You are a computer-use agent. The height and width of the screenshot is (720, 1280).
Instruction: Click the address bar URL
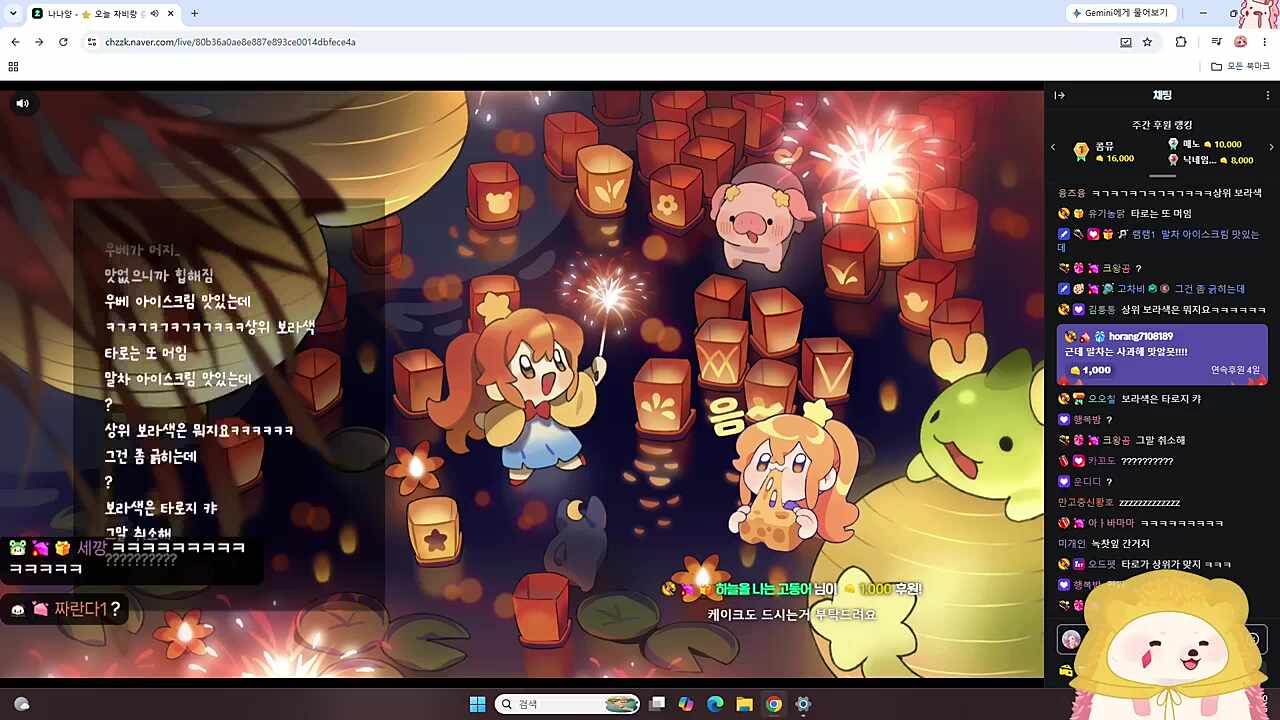pos(230,42)
